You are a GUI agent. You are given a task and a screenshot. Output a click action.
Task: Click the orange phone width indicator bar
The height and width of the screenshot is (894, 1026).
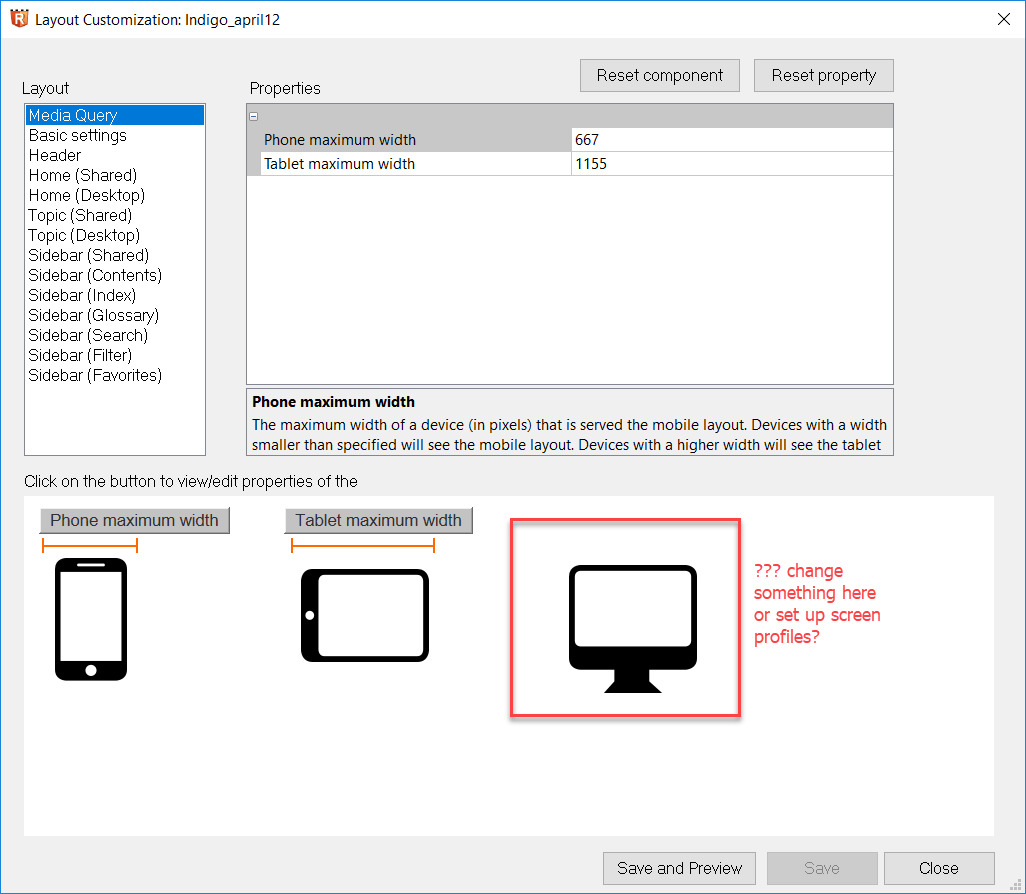[x=90, y=545]
